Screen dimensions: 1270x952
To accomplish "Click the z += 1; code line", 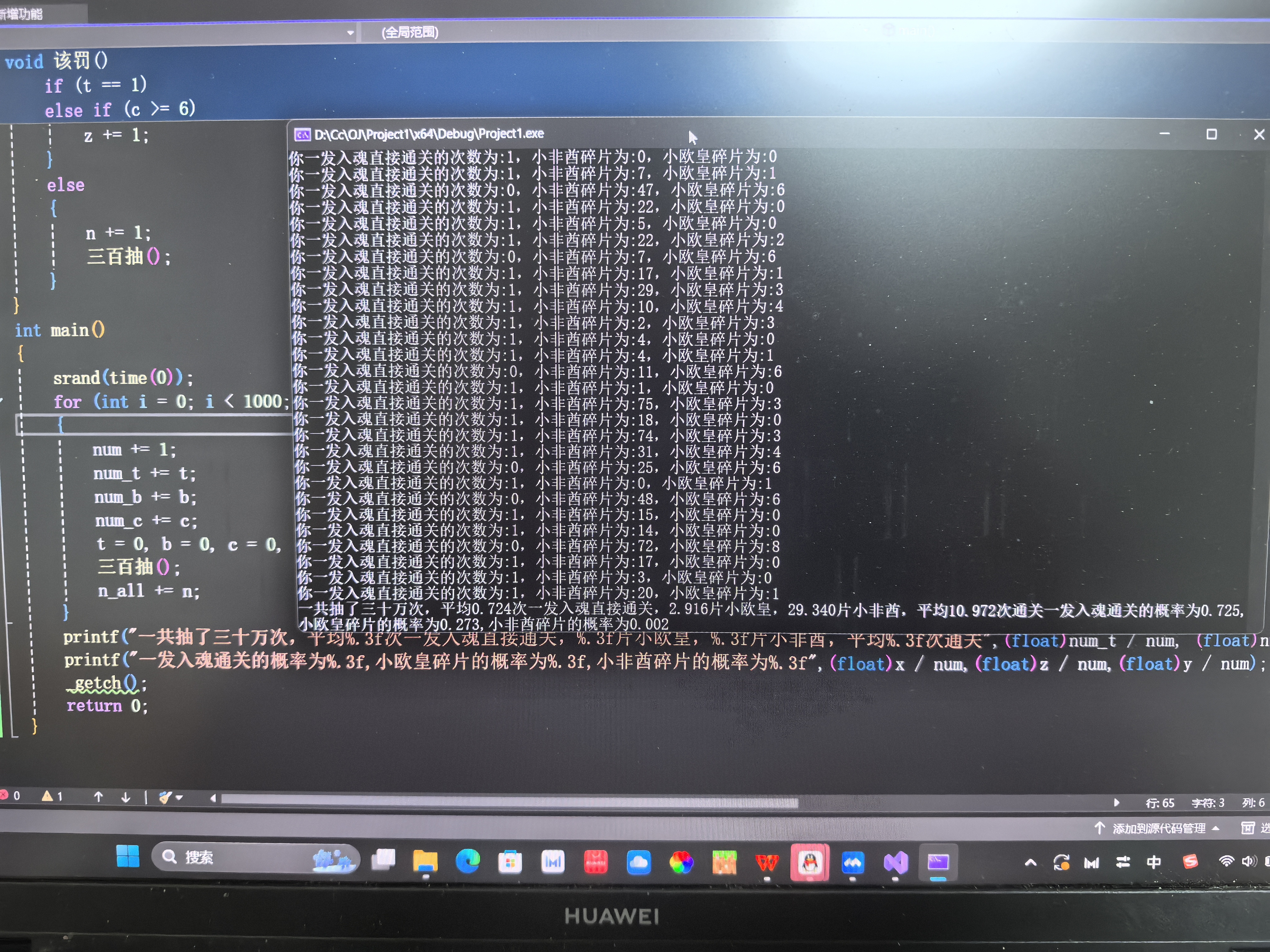I will pos(117,135).
